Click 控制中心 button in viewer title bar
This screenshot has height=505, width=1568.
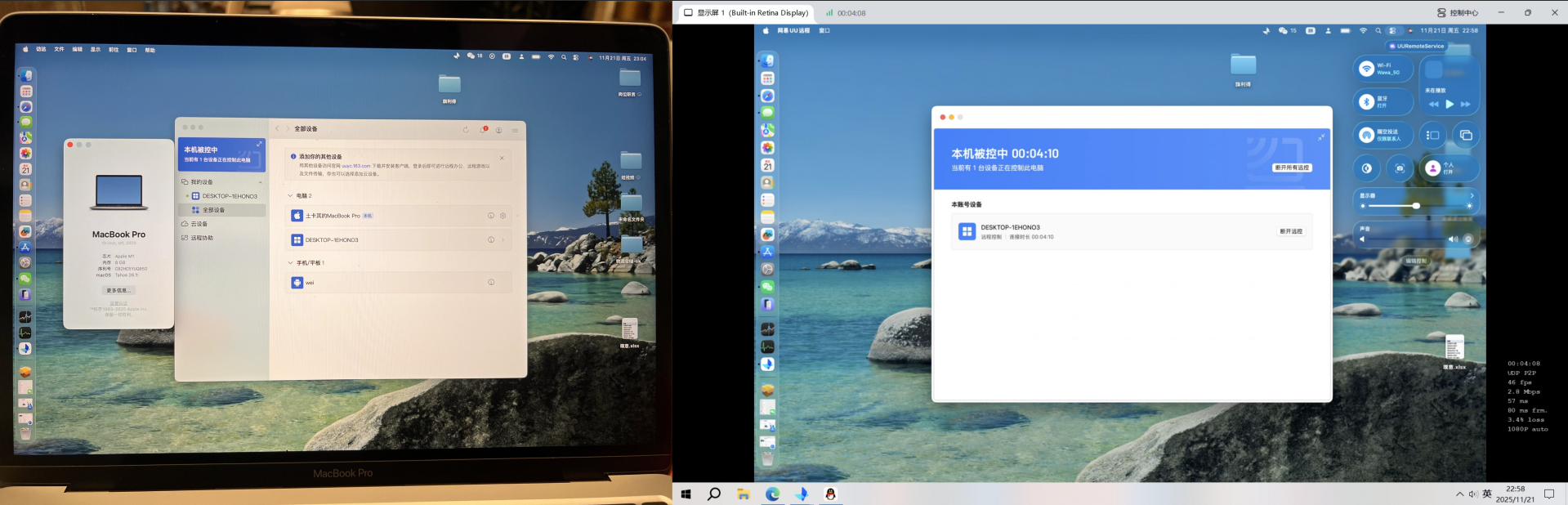pos(1458,12)
